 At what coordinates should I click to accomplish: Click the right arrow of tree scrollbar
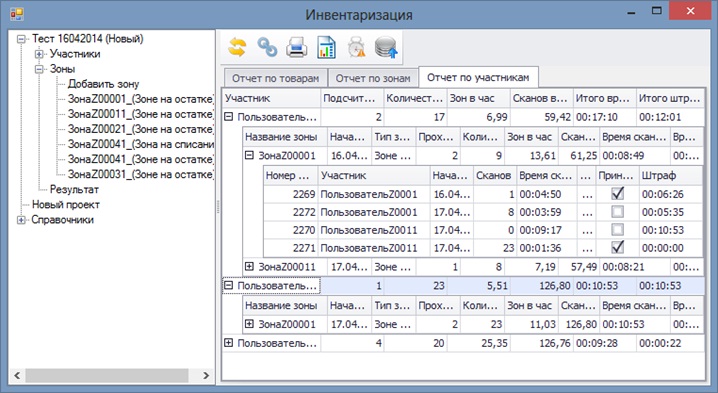pos(206,376)
